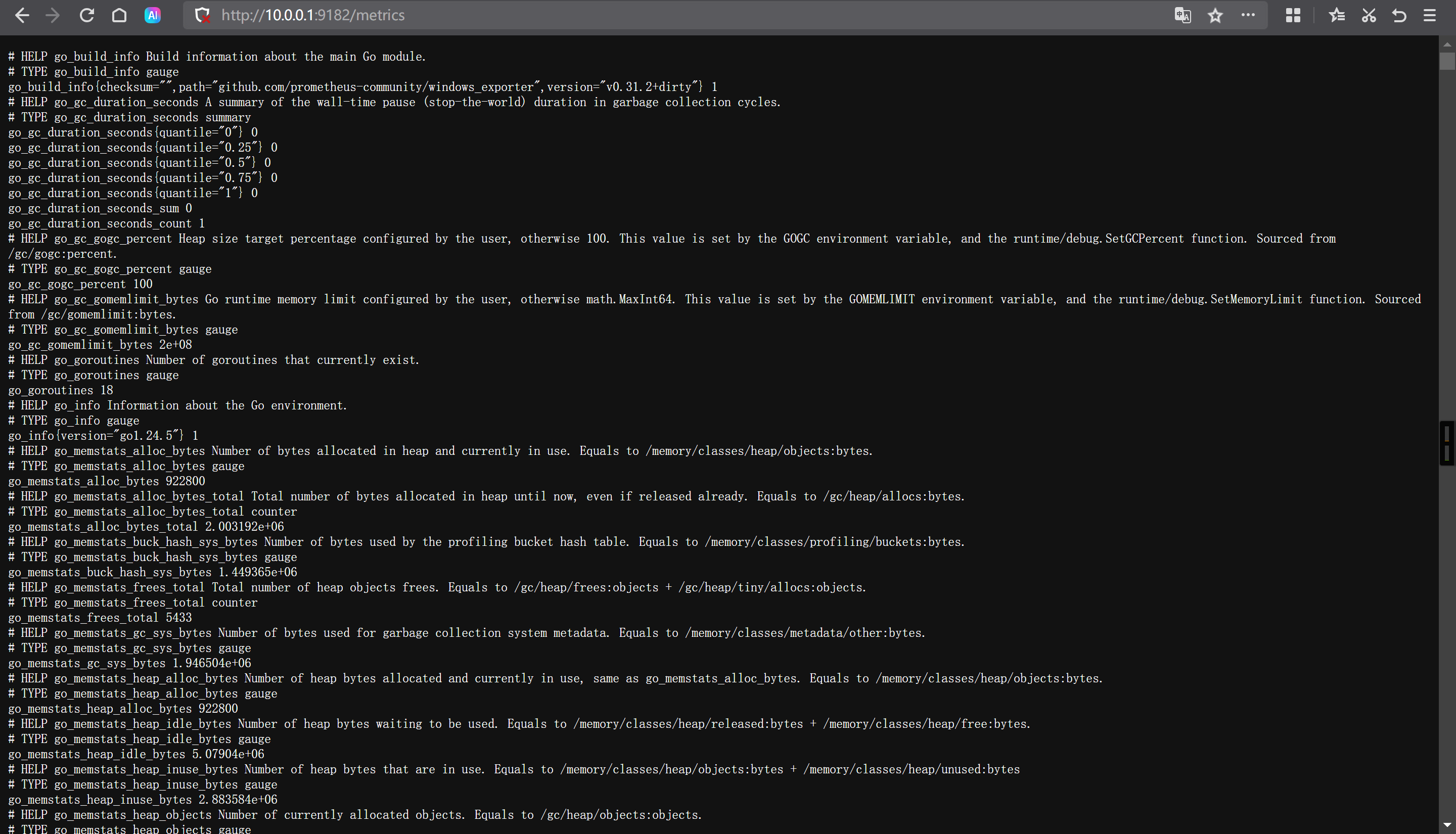The width and height of the screenshot is (1456, 834).
Task: Go back to the previous page
Action: [22, 16]
